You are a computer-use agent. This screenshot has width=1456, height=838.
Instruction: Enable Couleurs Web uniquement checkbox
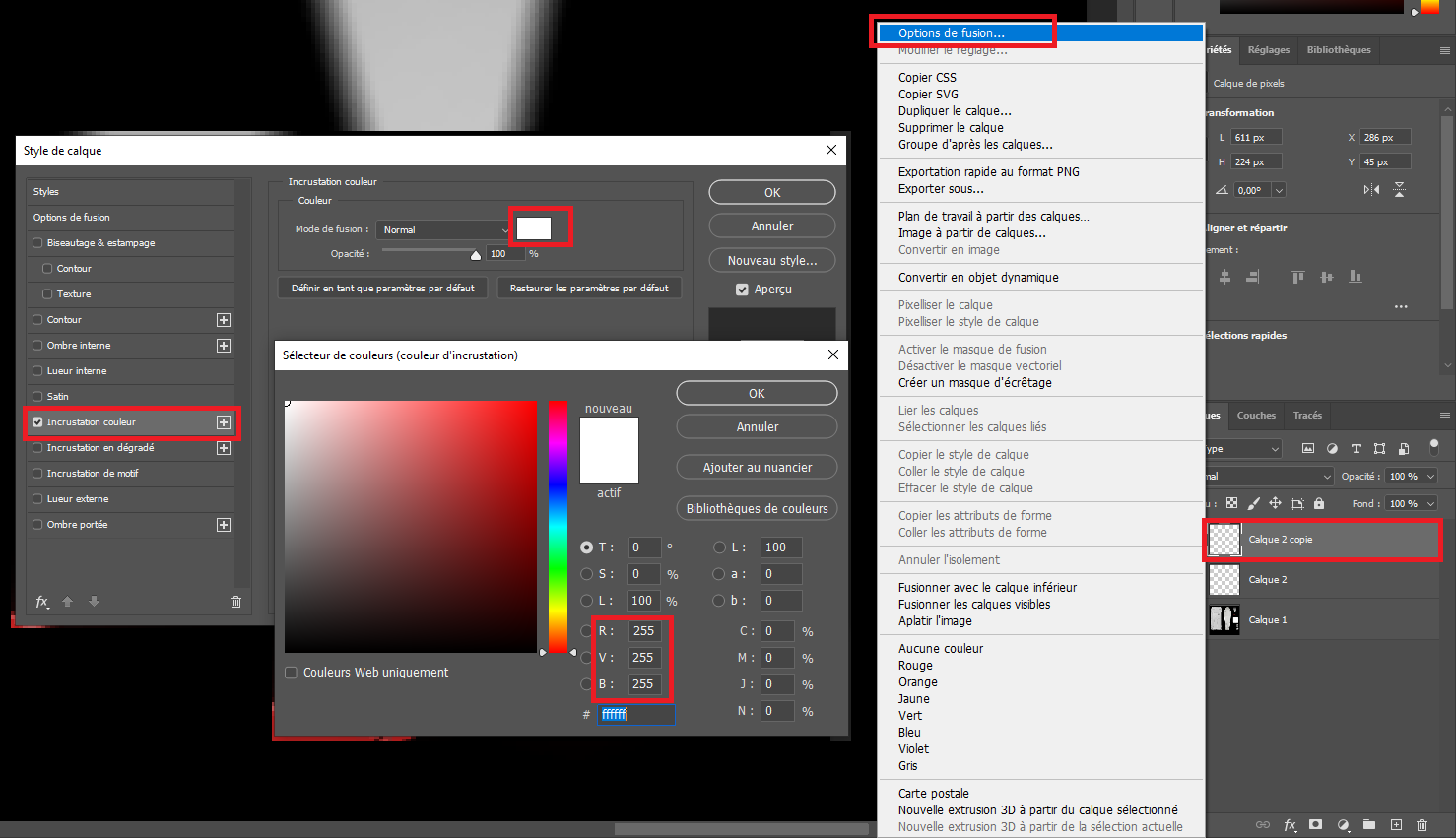pyautogui.click(x=291, y=673)
